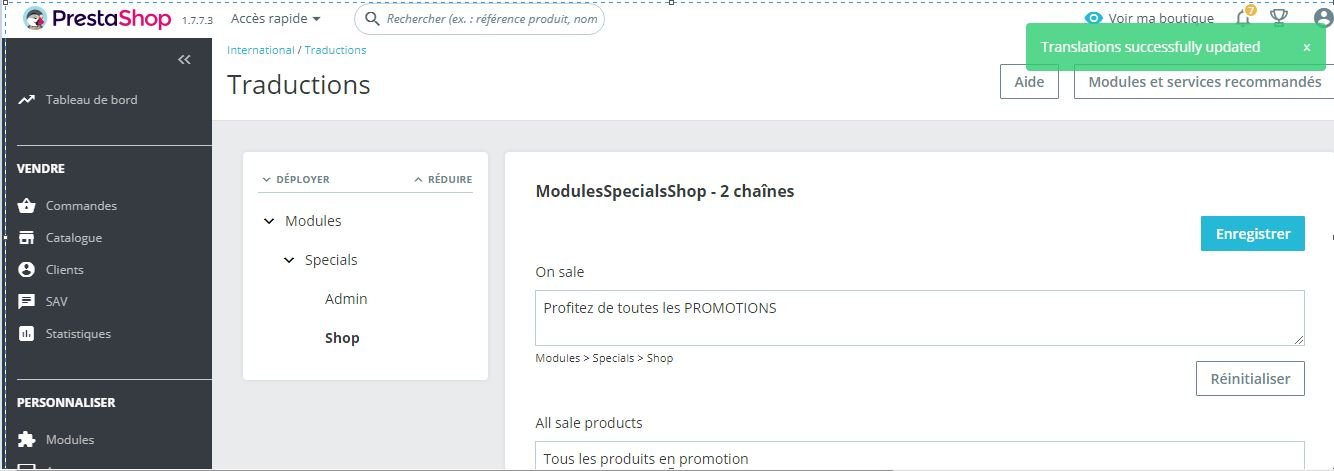Open Modules puzzle icon in sidebar
Screen dimensions: 1334x471
click(x=27, y=440)
